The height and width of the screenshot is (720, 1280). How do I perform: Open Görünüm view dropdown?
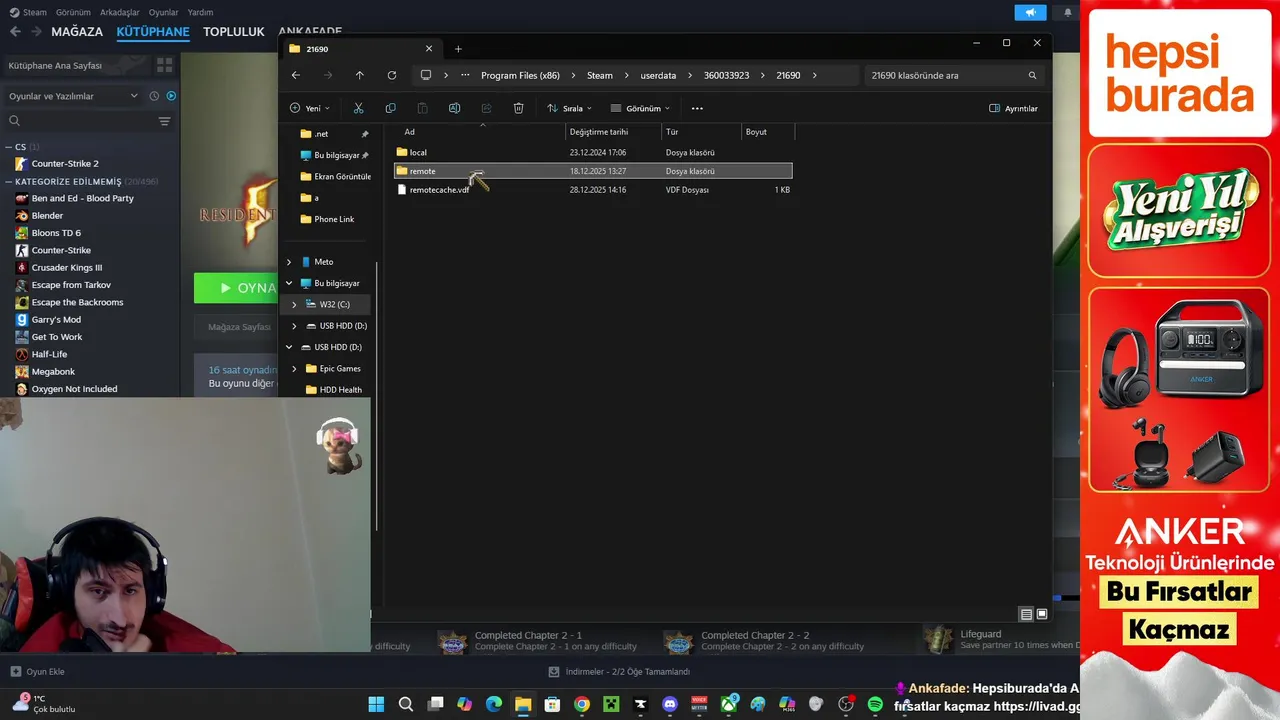640,108
